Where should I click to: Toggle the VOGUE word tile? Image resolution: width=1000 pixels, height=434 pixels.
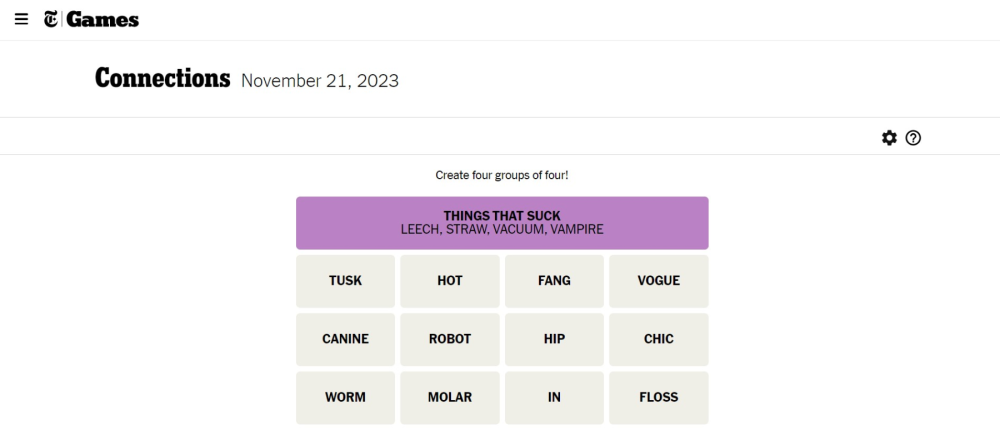[658, 281]
